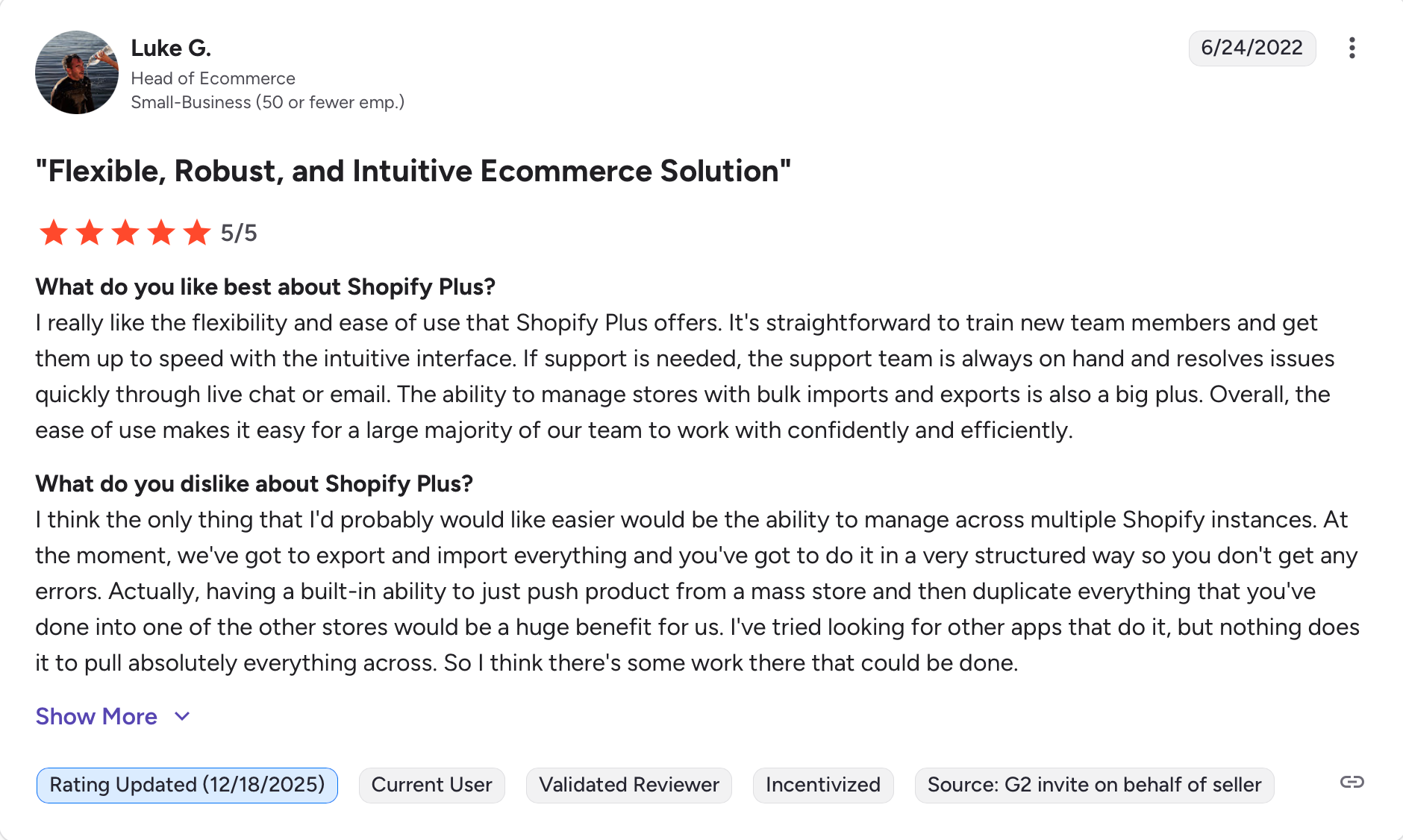Open Luke G.'s profile photo
The image size is (1403, 840).
pos(77,72)
